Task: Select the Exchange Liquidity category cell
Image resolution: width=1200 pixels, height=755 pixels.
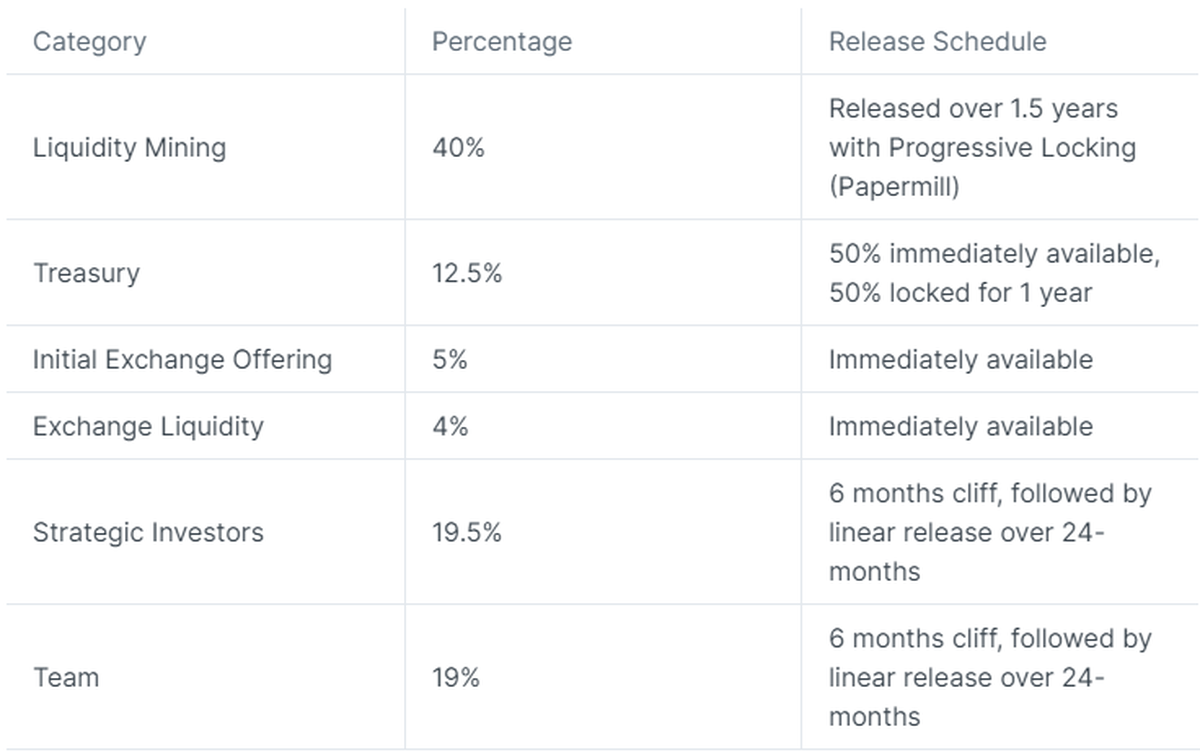Action: [x=148, y=426]
